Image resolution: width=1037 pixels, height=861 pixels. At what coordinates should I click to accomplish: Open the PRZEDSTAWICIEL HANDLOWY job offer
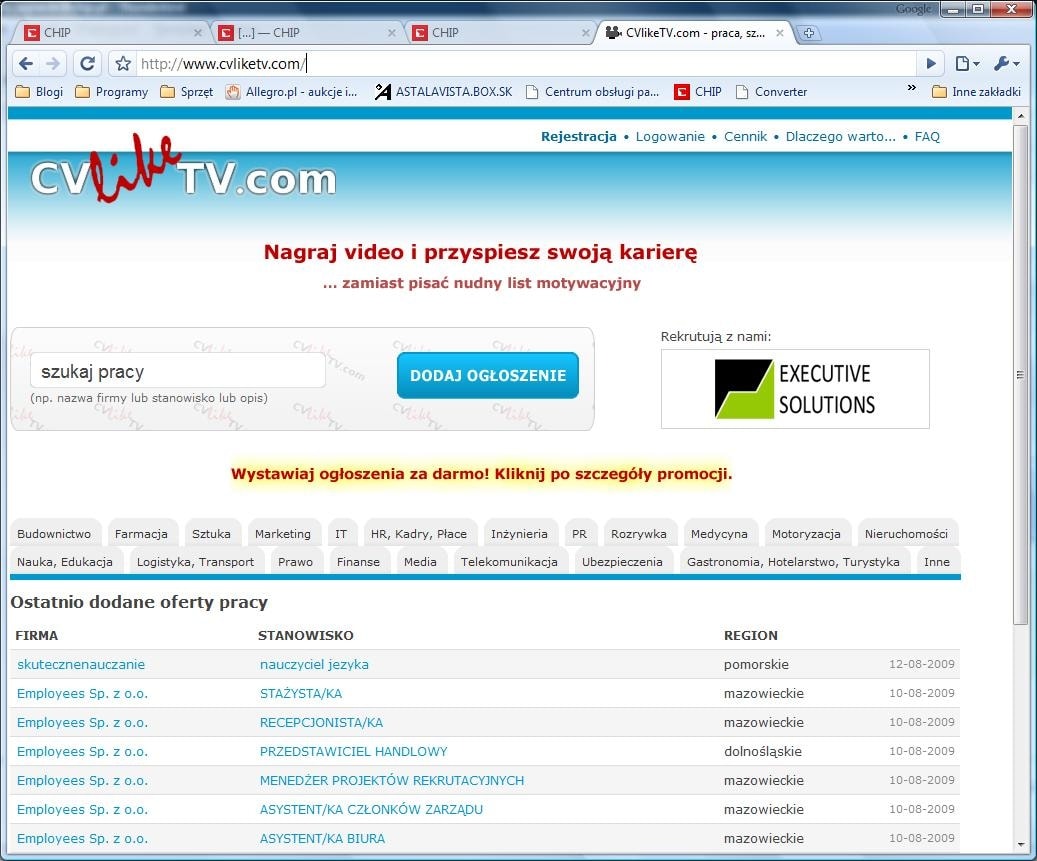coord(353,751)
